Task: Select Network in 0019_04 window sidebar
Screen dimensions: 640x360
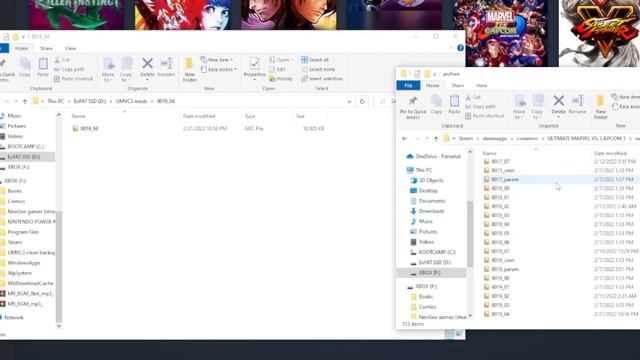Action: point(14,318)
